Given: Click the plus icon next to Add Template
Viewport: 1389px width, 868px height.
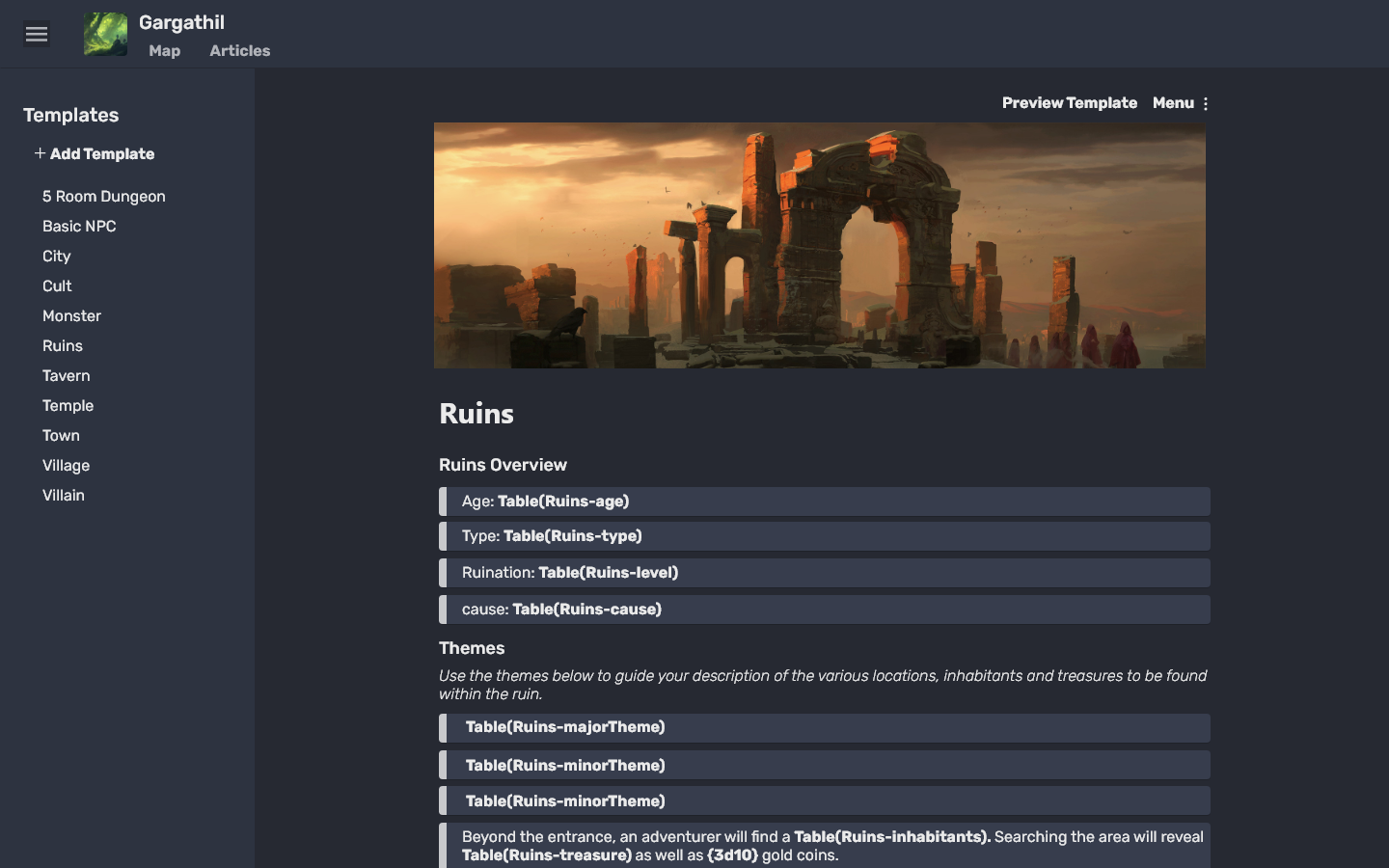Looking at the screenshot, I should click(40, 153).
